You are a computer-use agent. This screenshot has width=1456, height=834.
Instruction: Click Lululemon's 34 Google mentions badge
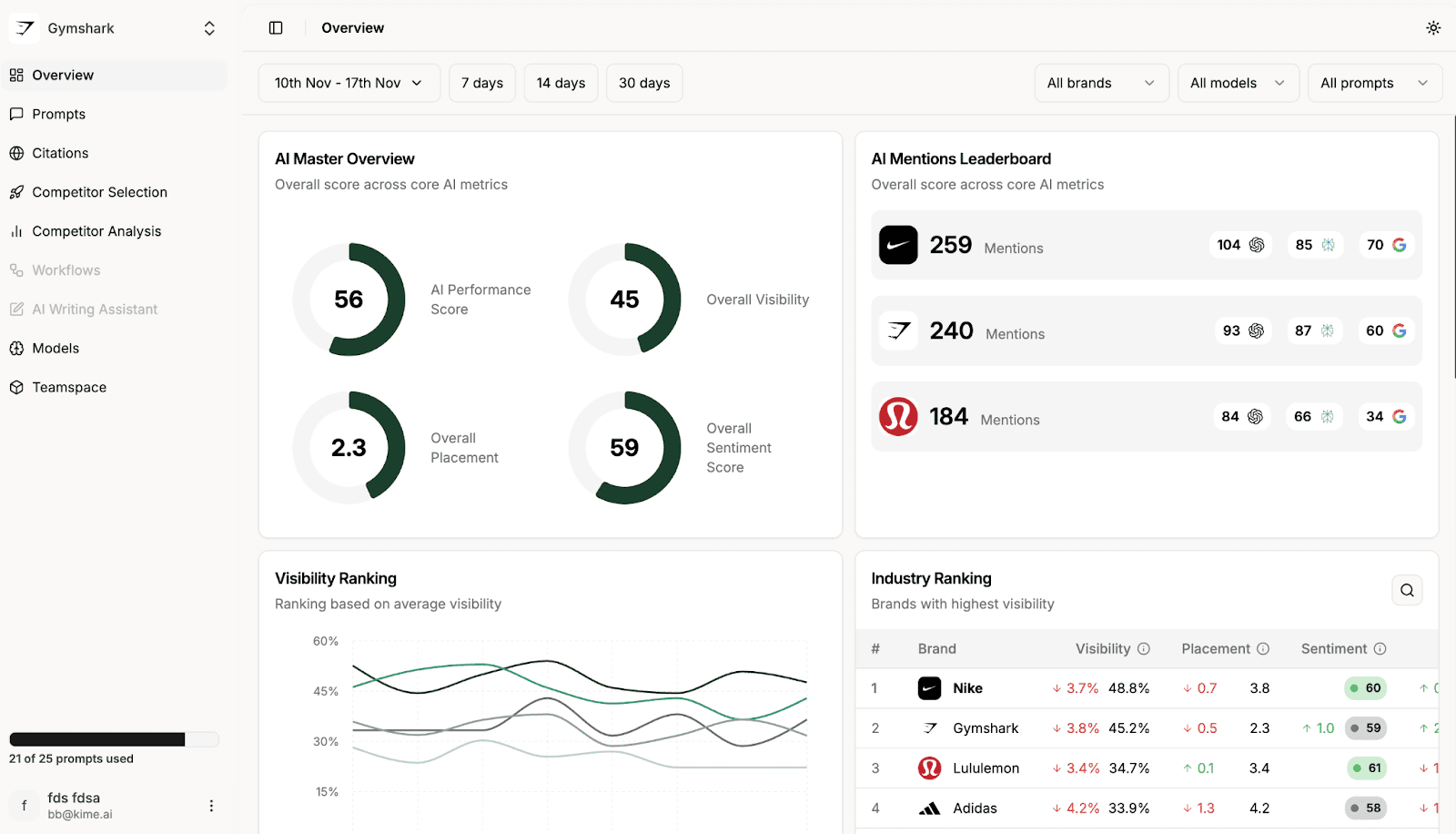coord(1386,416)
